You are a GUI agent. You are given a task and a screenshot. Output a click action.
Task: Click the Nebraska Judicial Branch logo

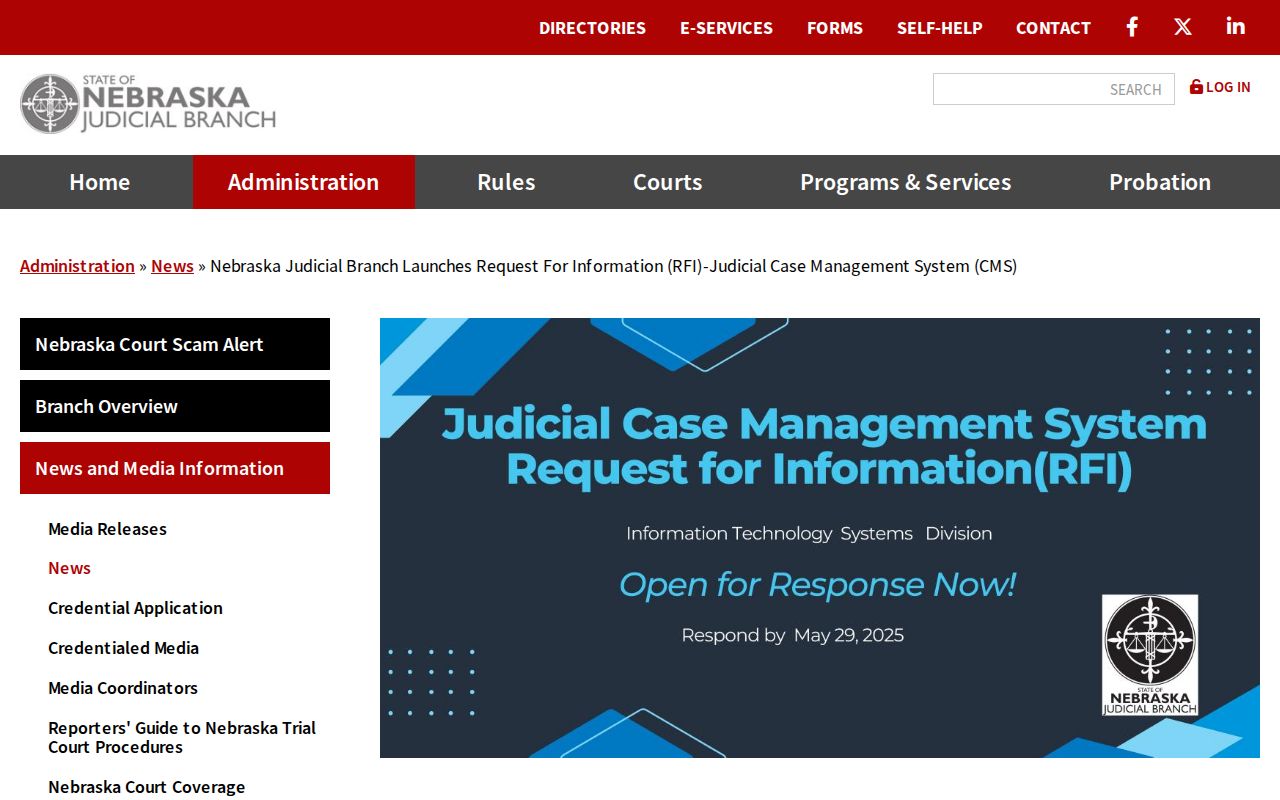[148, 104]
